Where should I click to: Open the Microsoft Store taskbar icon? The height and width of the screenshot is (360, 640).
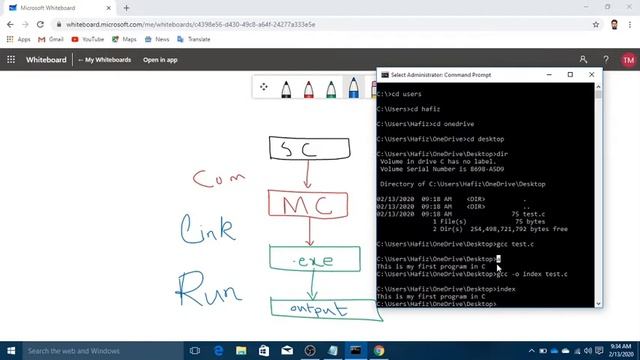pos(264,351)
